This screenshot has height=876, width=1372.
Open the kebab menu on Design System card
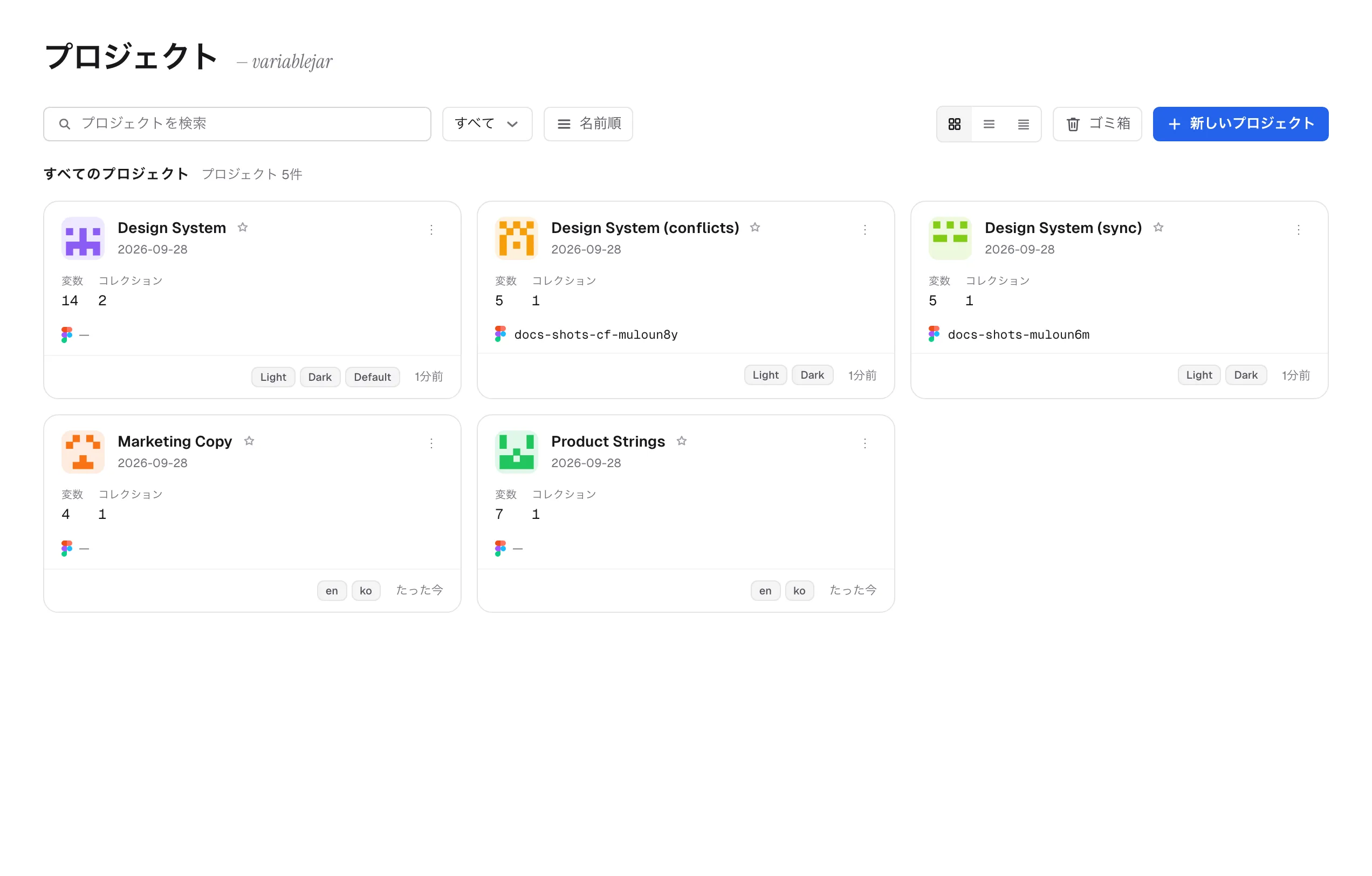pos(431,230)
